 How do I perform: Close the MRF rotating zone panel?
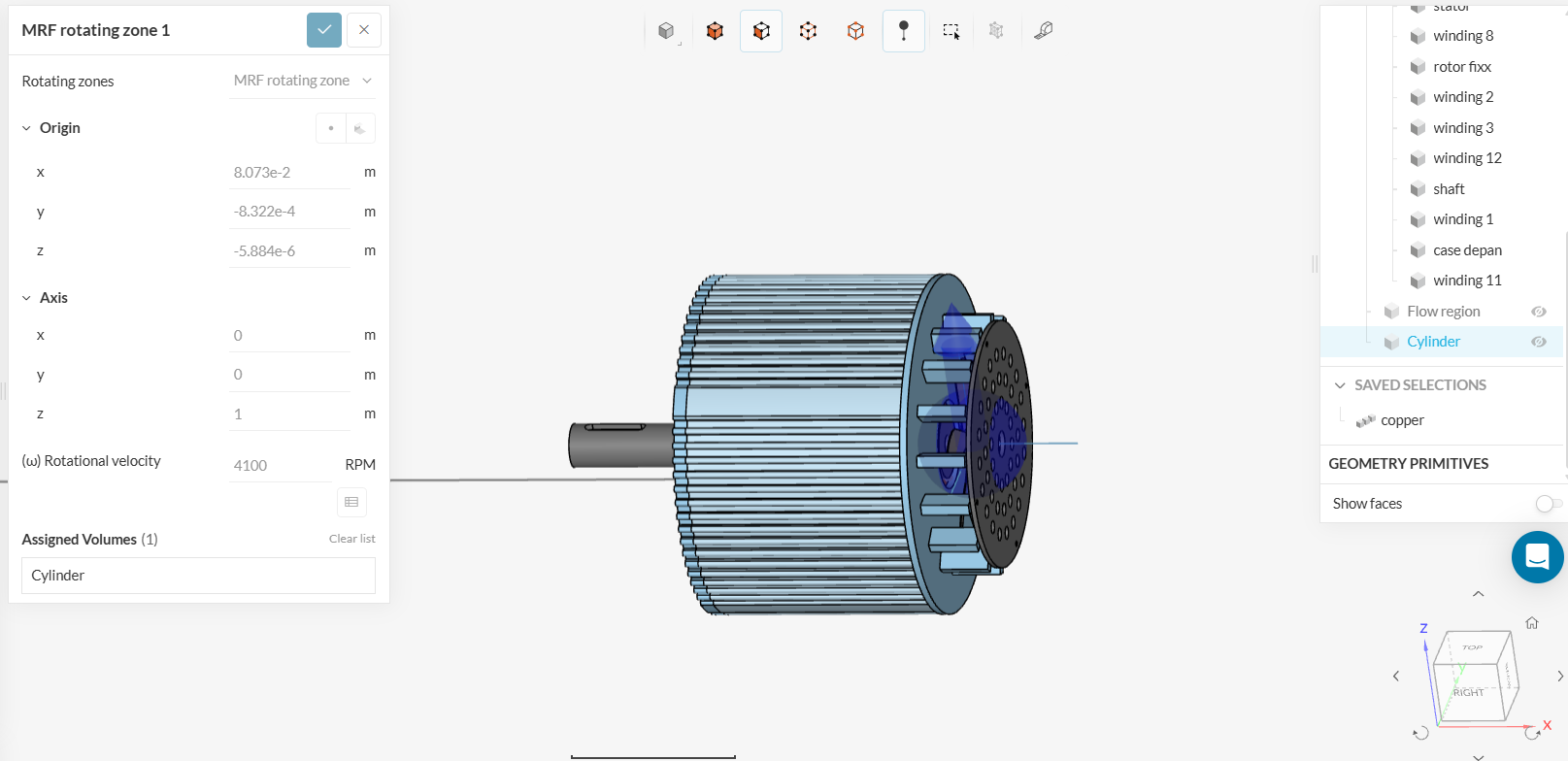click(x=364, y=30)
